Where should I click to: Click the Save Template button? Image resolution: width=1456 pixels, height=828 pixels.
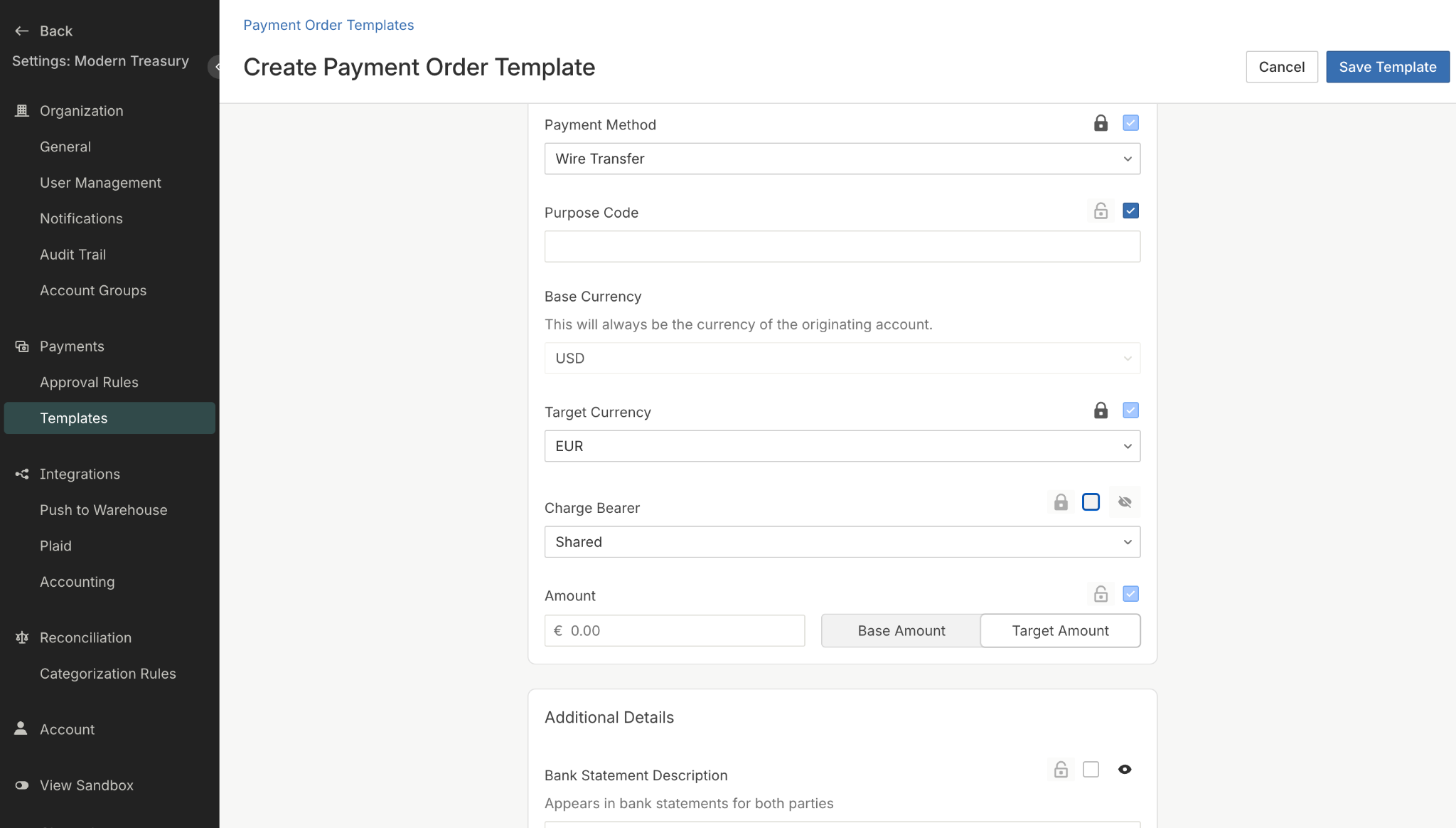[x=1387, y=67]
